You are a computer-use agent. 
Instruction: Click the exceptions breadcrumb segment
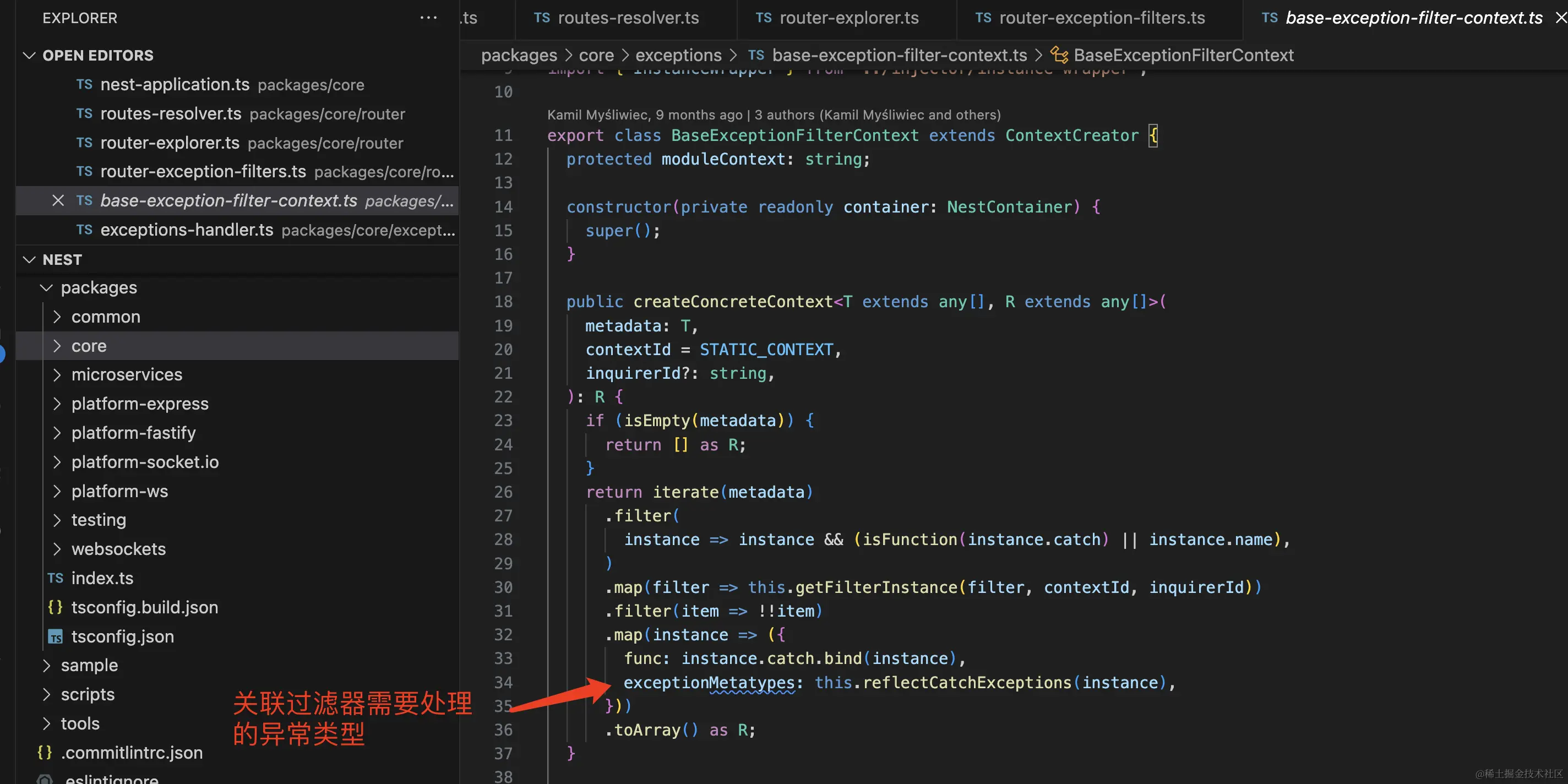click(x=679, y=56)
